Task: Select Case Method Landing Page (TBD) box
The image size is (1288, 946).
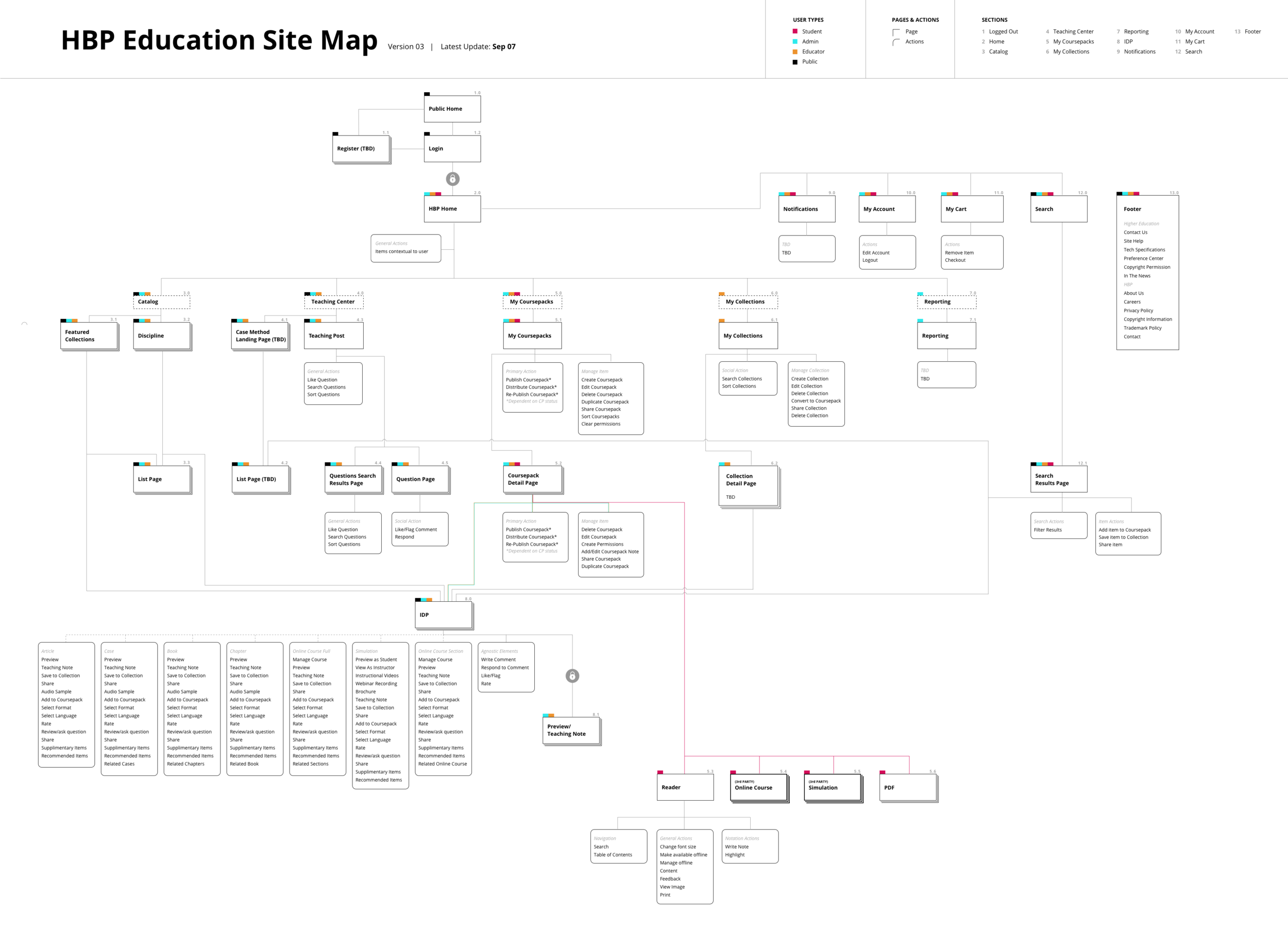Action: (x=260, y=335)
